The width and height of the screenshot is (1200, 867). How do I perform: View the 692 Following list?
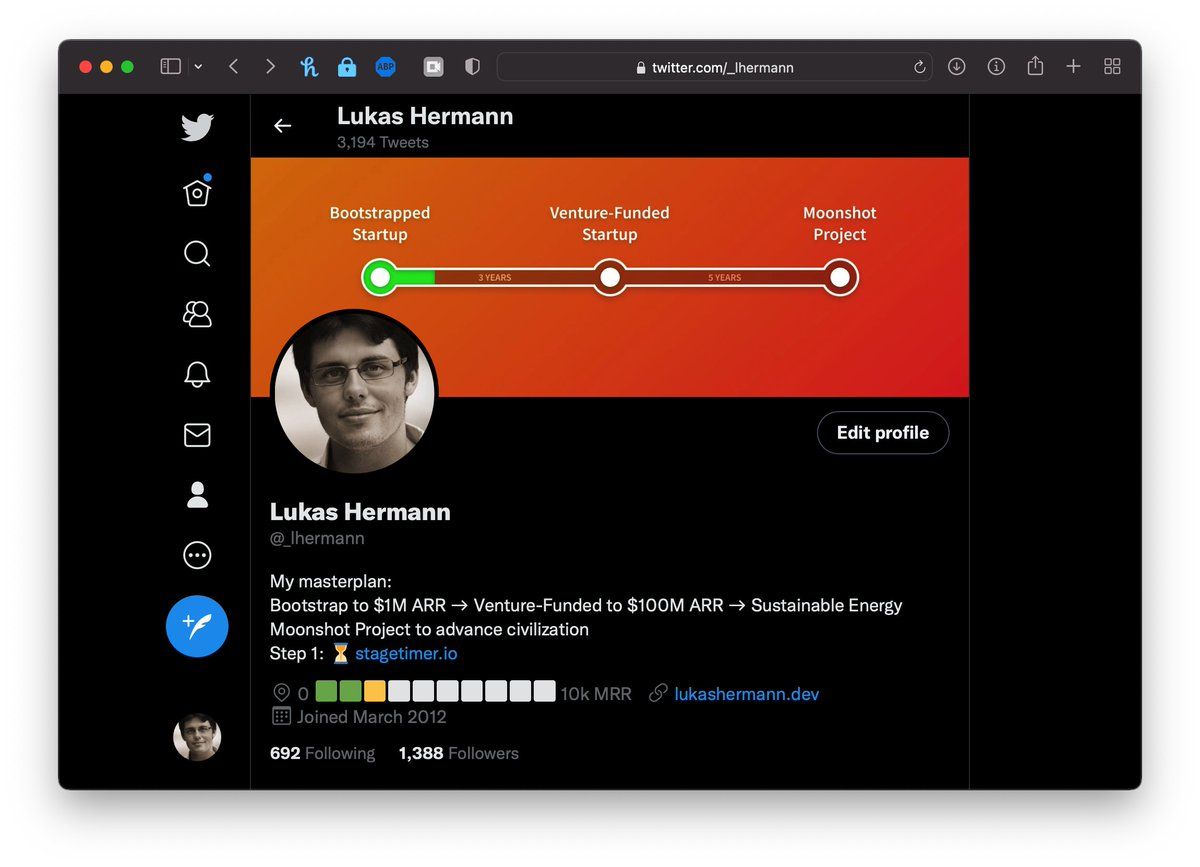[322, 753]
